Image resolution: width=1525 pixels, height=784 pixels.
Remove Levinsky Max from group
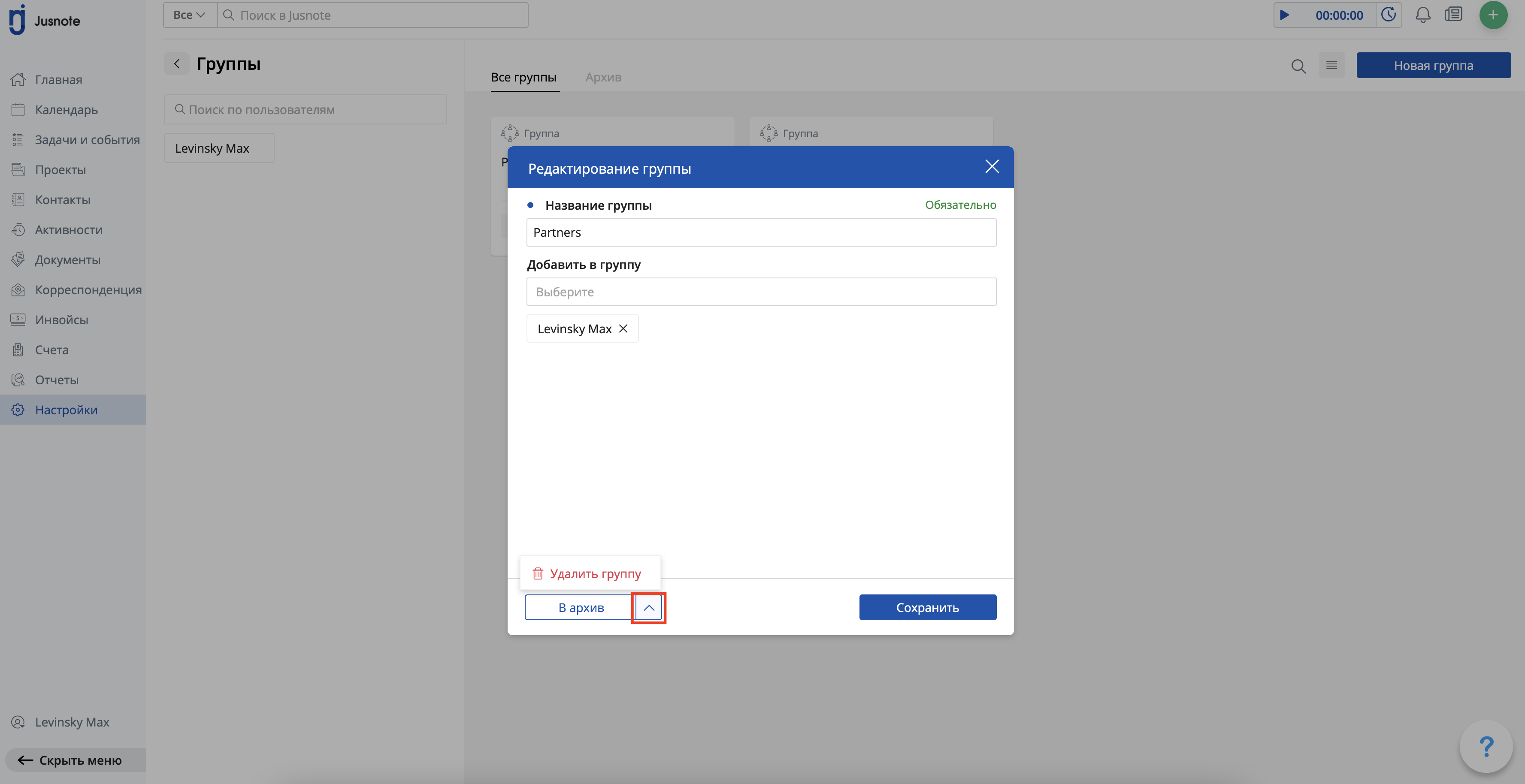pos(623,329)
